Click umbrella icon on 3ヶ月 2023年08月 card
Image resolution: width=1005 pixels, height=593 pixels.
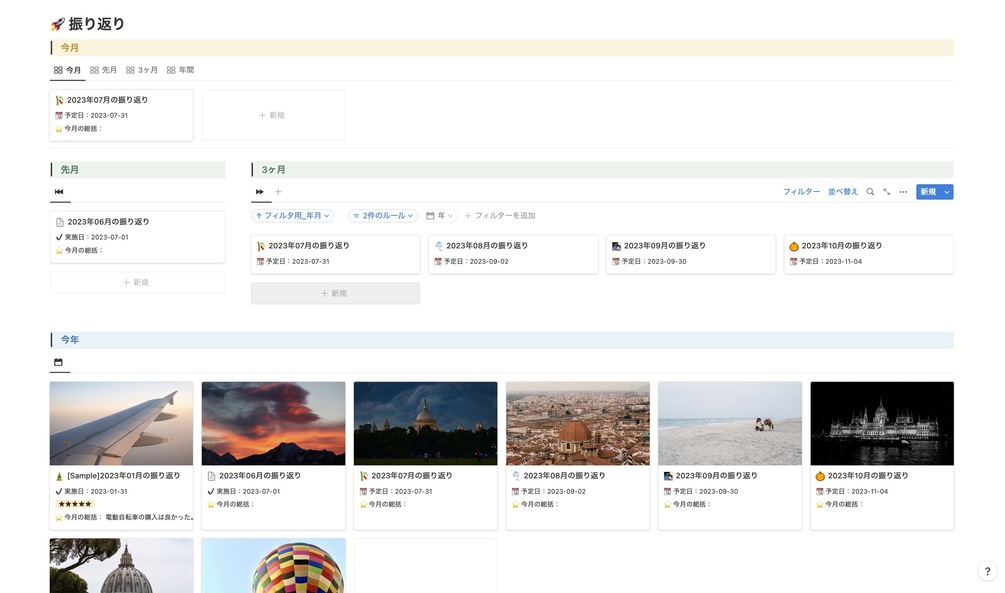[x=438, y=246]
